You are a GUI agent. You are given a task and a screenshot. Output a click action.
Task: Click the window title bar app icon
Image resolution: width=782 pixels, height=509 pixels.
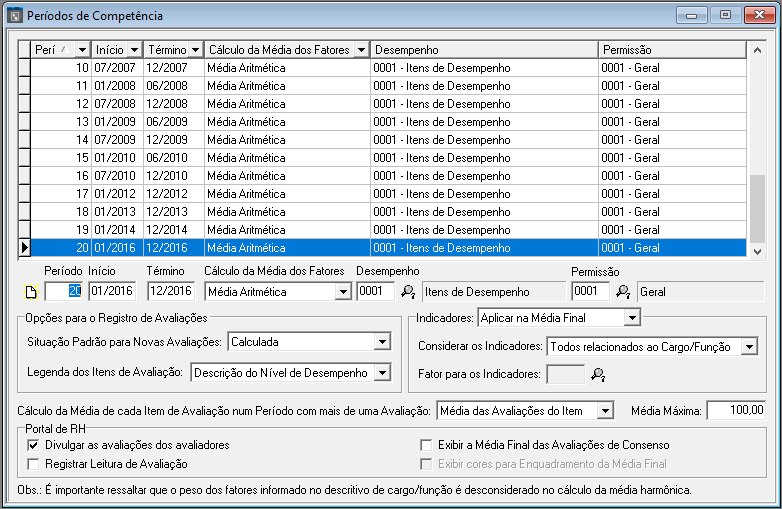pyautogui.click(x=14, y=16)
